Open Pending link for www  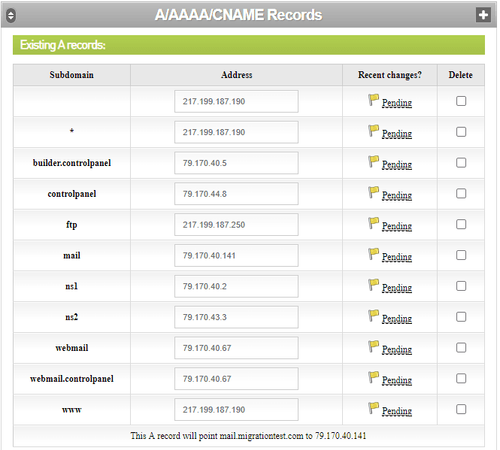coord(397,411)
